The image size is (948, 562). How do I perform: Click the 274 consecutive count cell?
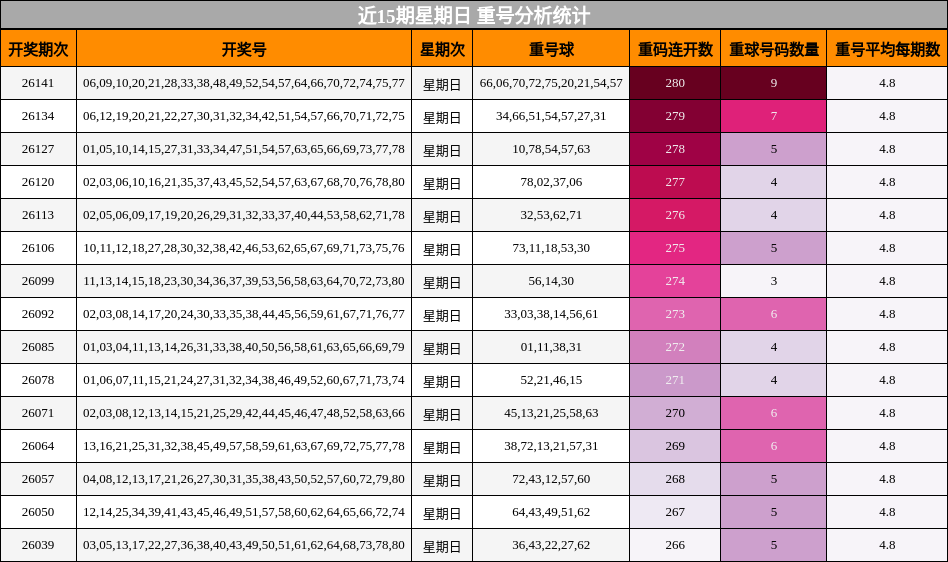click(675, 281)
